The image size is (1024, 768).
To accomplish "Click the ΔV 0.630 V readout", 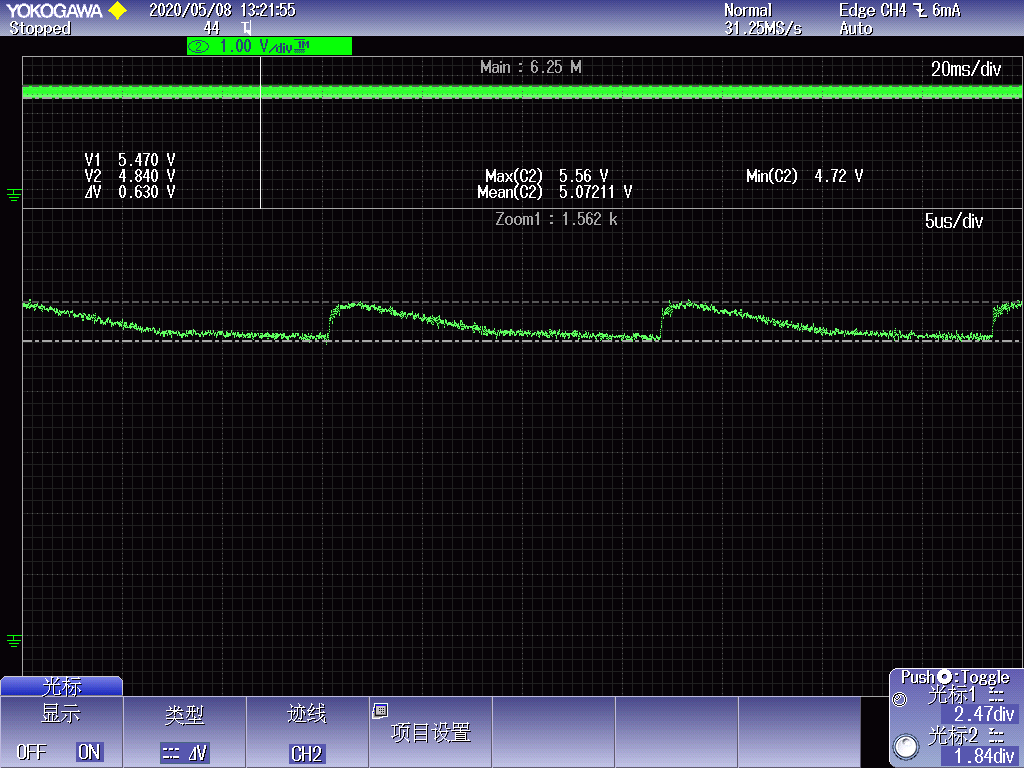I will pyautogui.click(x=130, y=192).
